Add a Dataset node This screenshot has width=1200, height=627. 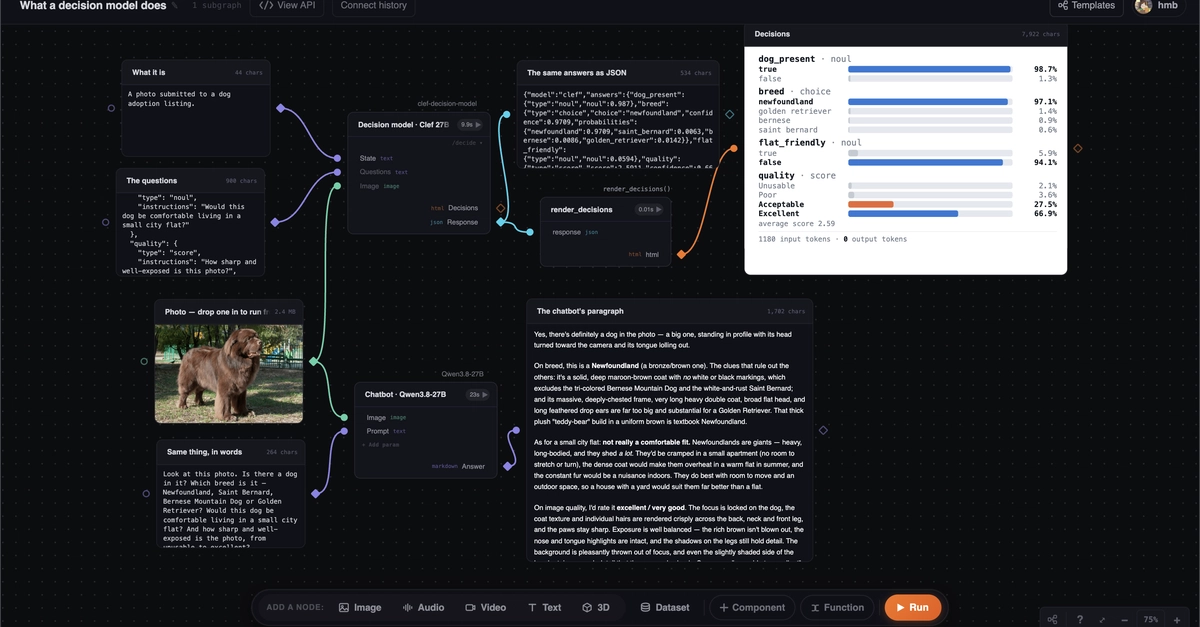click(x=665, y=607)
